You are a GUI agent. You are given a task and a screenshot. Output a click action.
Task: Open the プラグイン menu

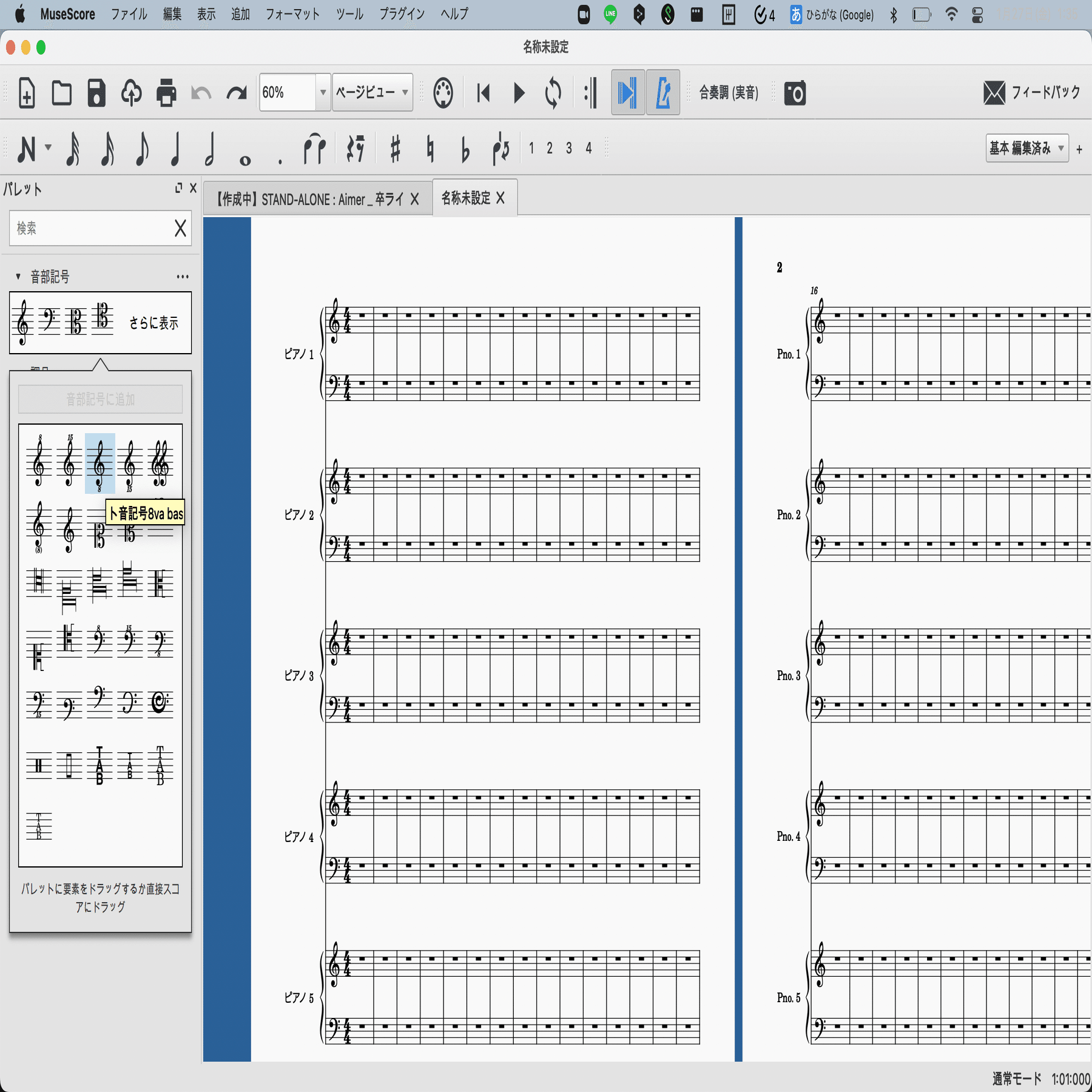point(402,14)
